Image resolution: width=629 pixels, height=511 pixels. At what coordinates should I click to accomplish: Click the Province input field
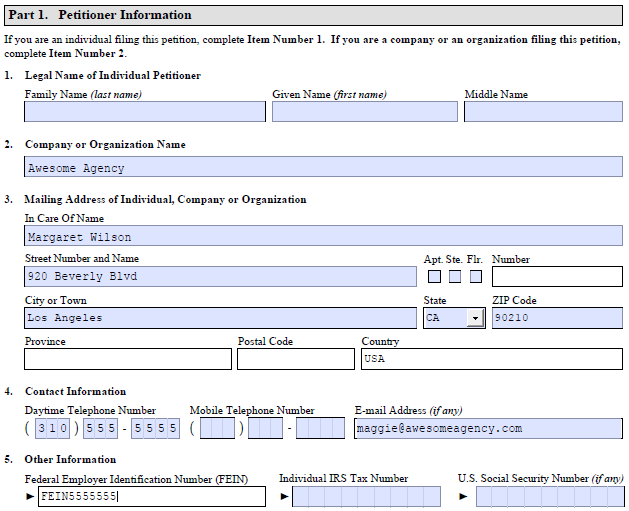(x=128, y=359)
